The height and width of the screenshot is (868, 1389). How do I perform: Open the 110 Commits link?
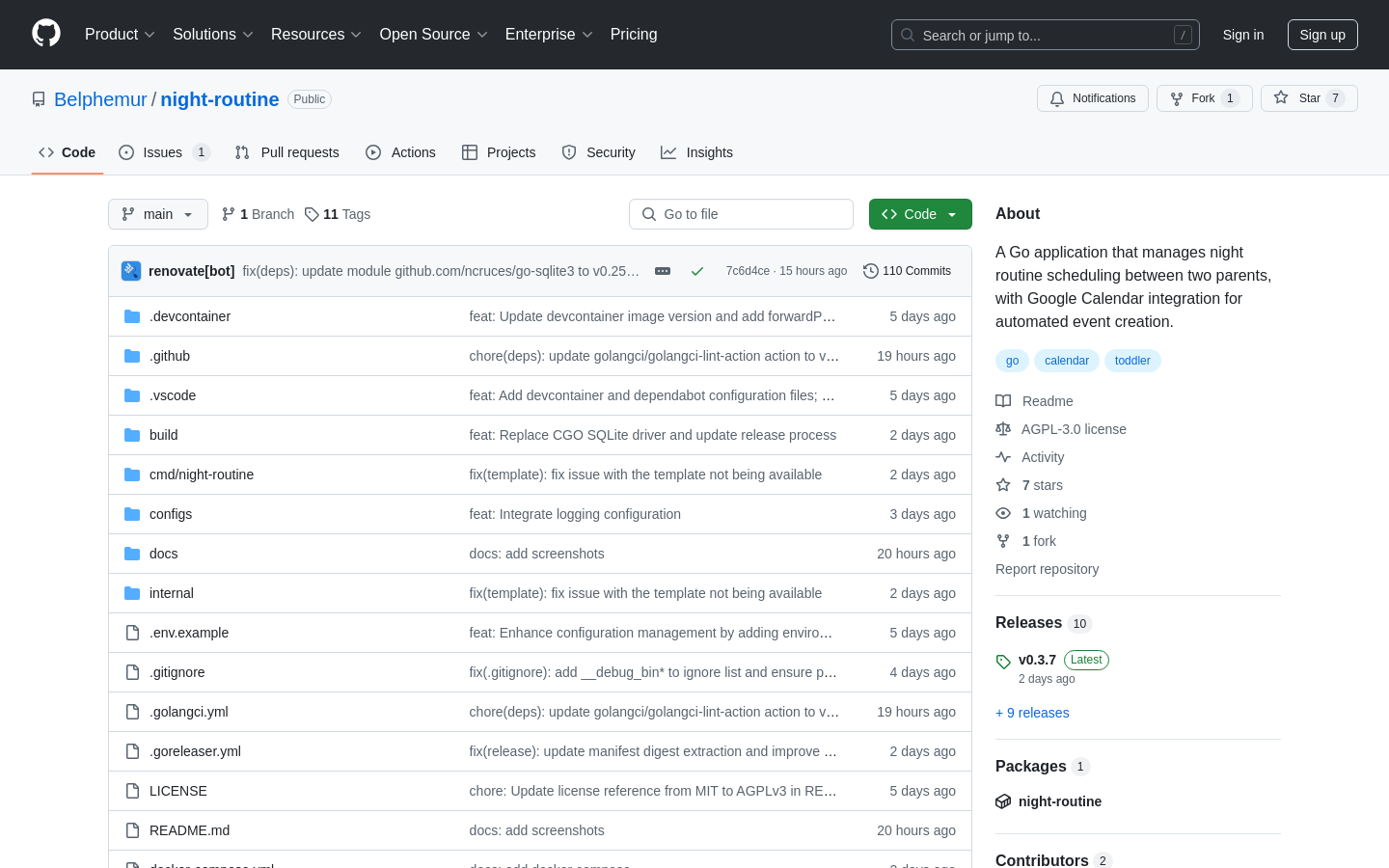click(x=908, y=271)
